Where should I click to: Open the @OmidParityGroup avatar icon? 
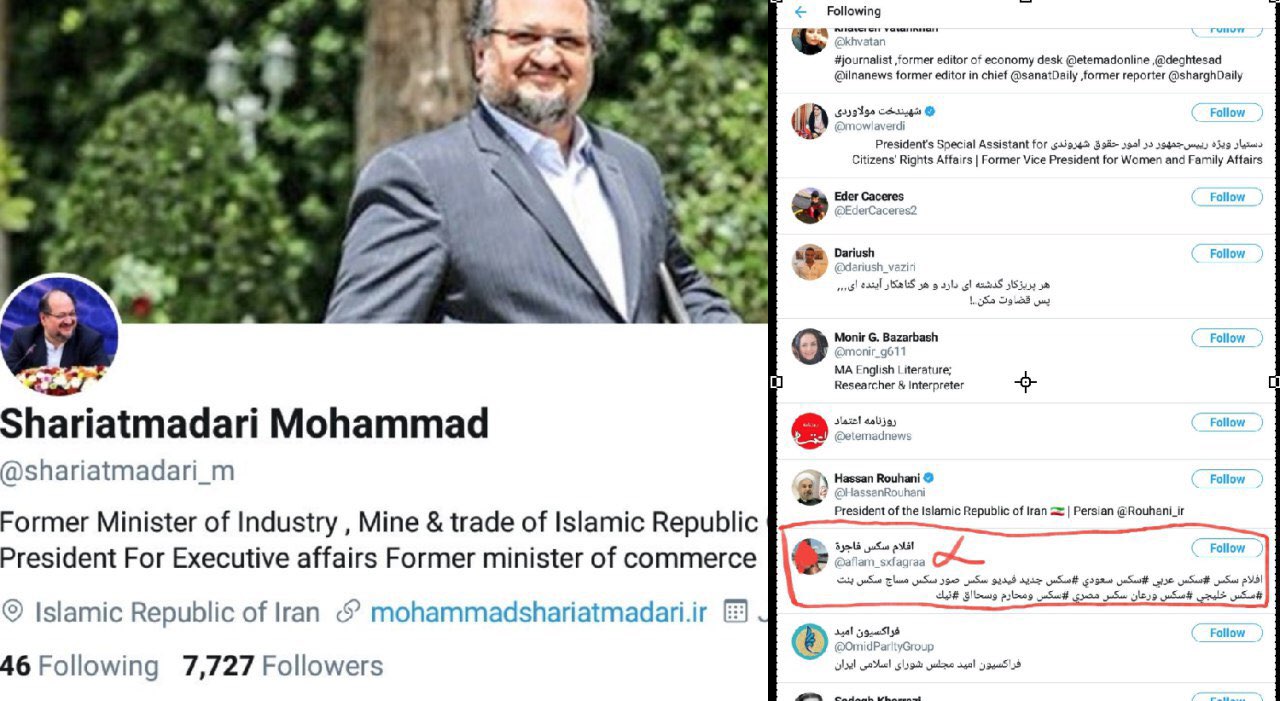point(809,641)
